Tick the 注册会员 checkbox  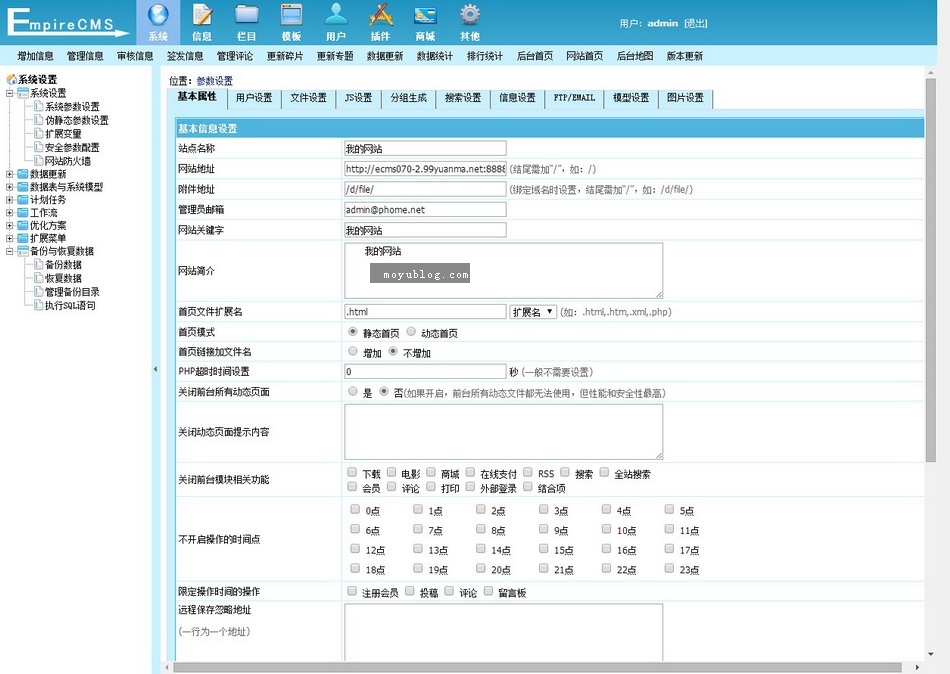coord(352,591)
